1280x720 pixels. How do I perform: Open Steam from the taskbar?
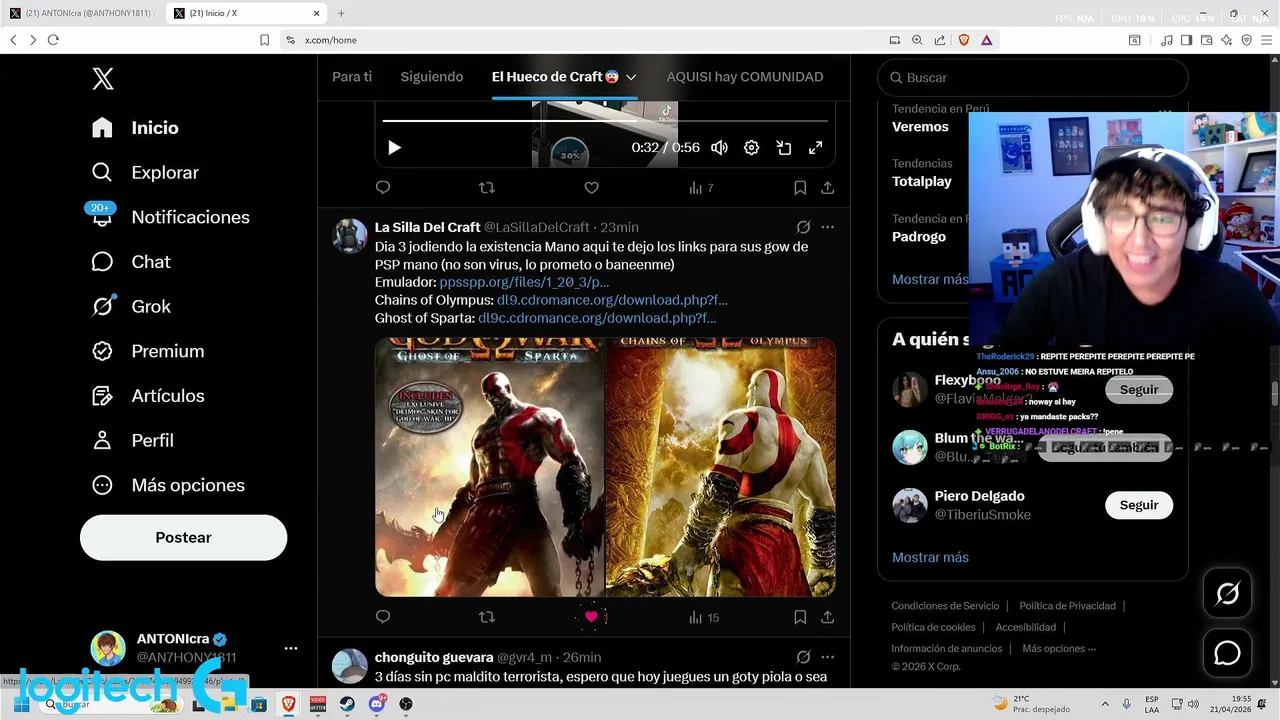[x=347, y=704]
